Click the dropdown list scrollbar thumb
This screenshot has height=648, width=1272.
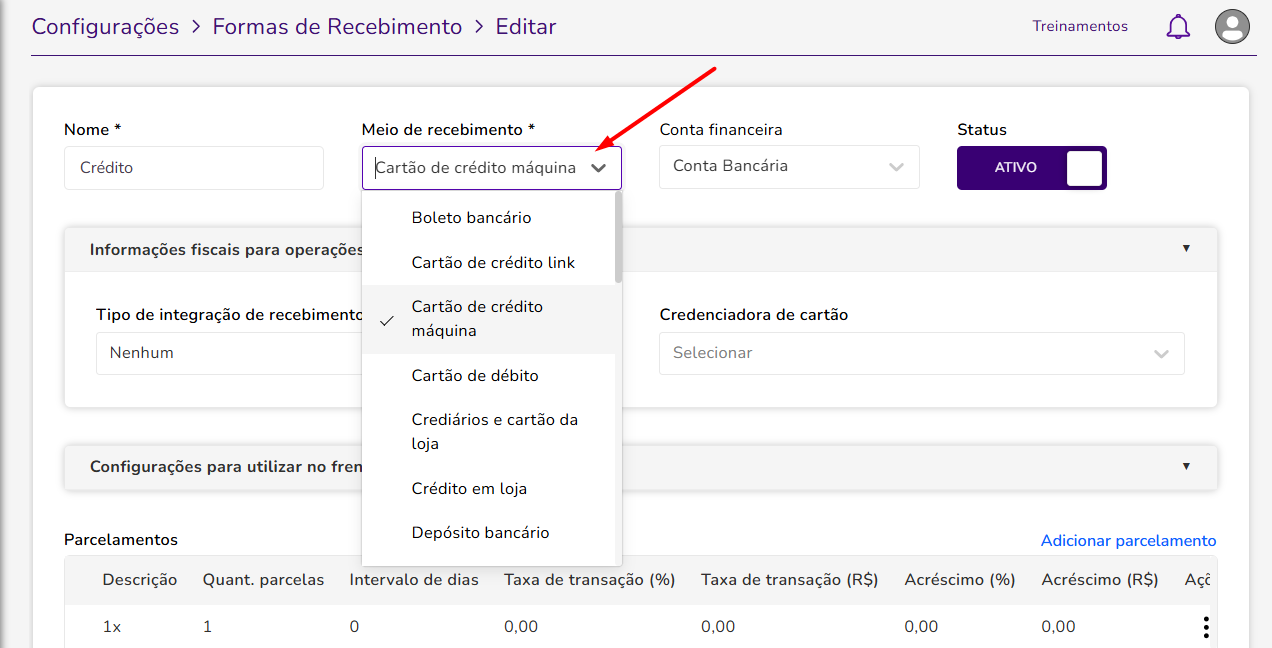[x=618, y=237]
